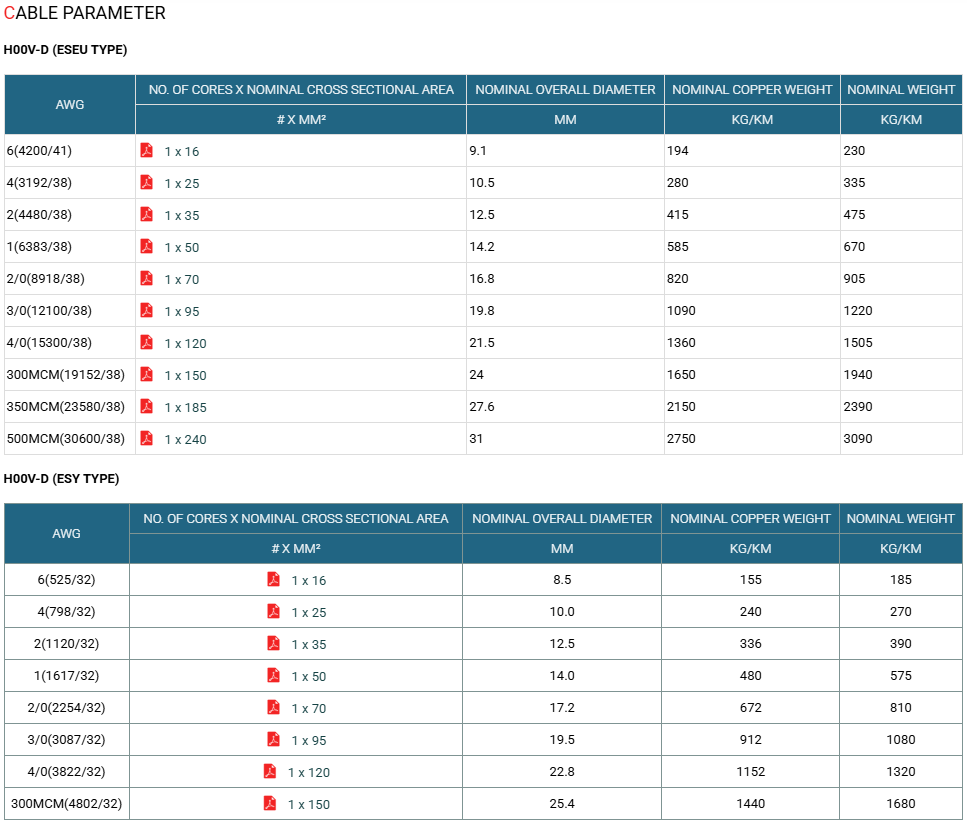
Task: Open PDF icon for ESY 1 x 16
Action: (273, 580)
